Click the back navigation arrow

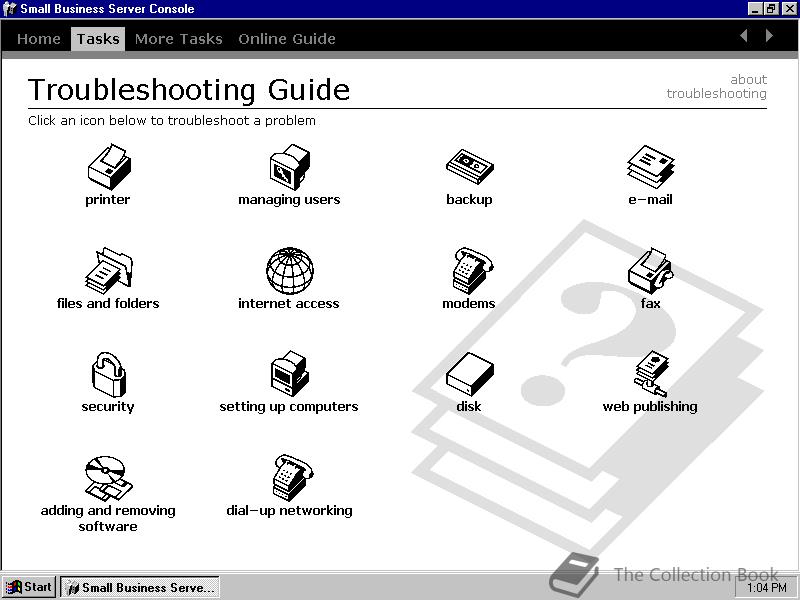(744, 35)
